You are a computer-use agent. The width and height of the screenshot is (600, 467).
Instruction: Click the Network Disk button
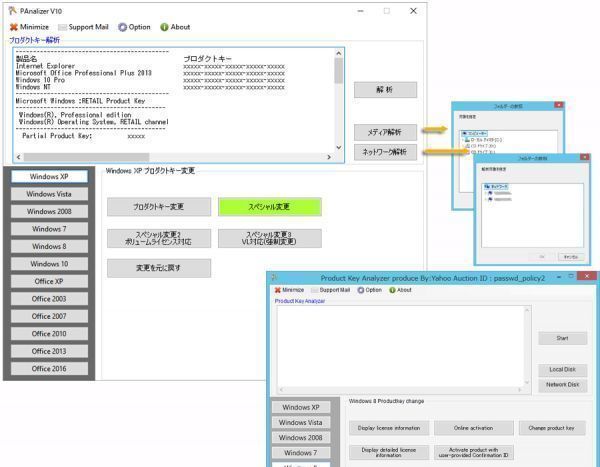pyautogui.click(x=562, y=385)
